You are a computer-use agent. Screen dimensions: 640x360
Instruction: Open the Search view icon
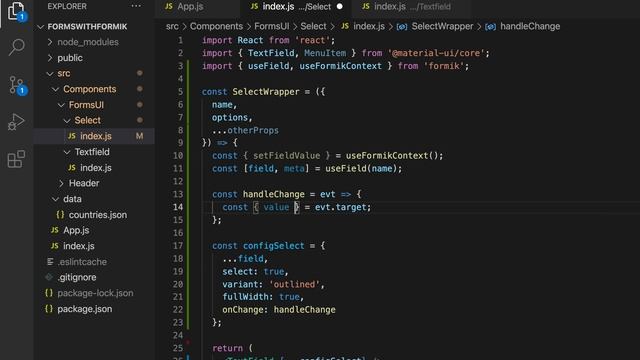(16, 47)
